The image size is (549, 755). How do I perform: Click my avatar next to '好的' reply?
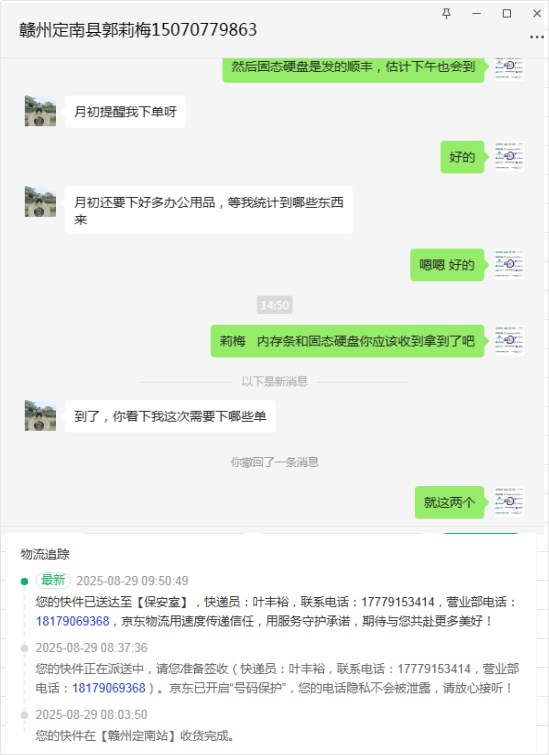point(509,156)
